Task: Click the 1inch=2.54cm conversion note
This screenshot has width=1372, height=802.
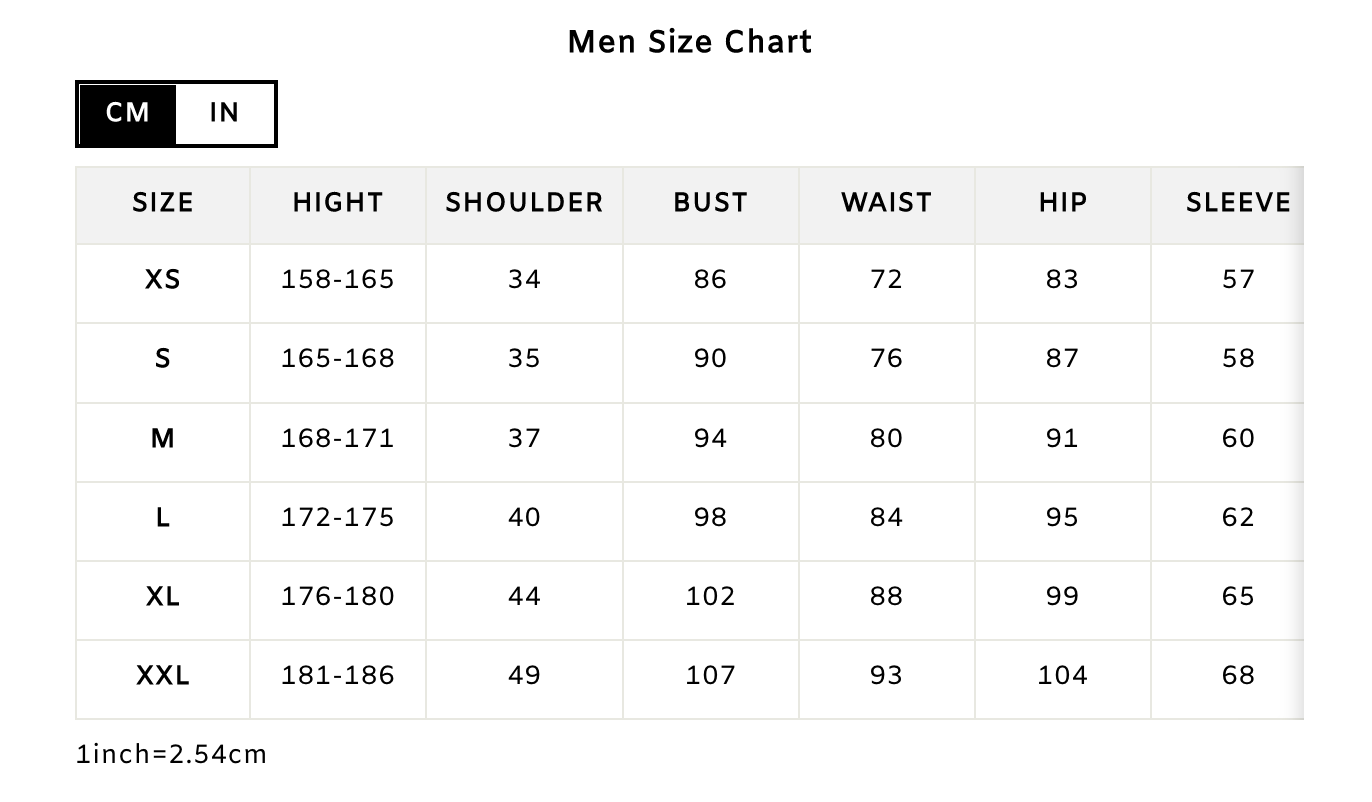Action: pyautogui.click(x=172, y=754)
